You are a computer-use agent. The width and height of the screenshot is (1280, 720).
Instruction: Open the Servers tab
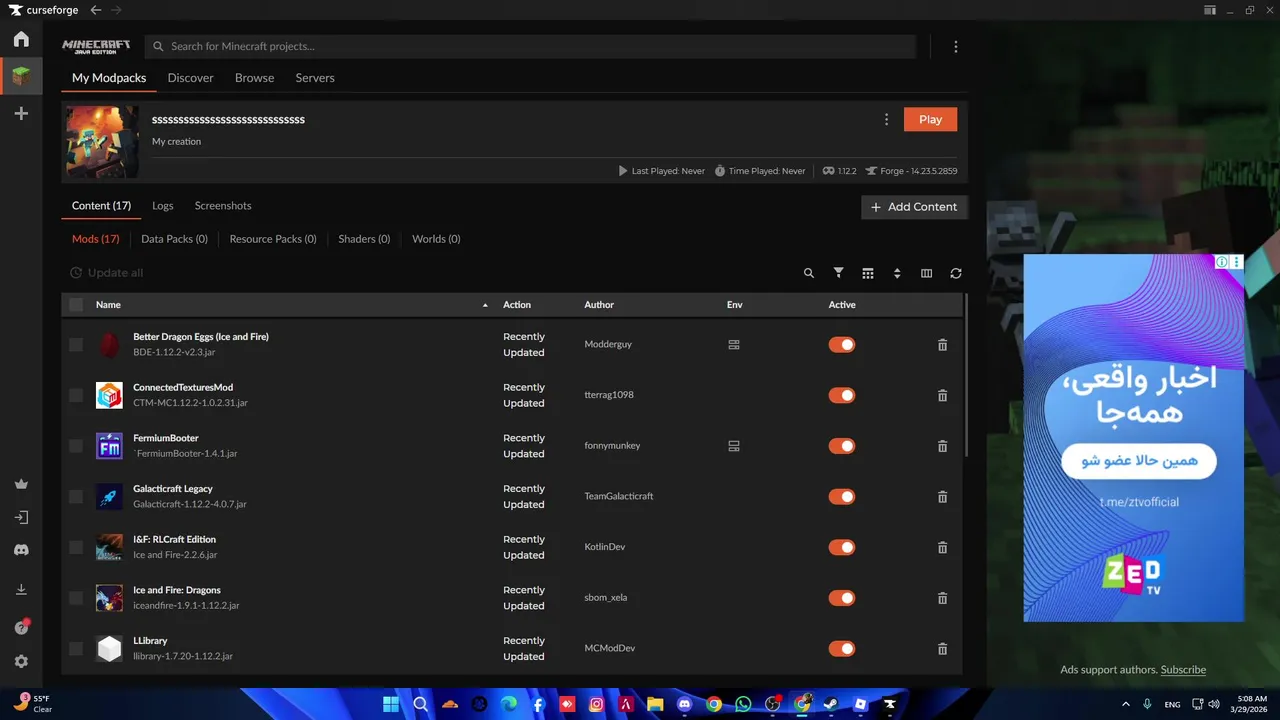coord(315,78)
